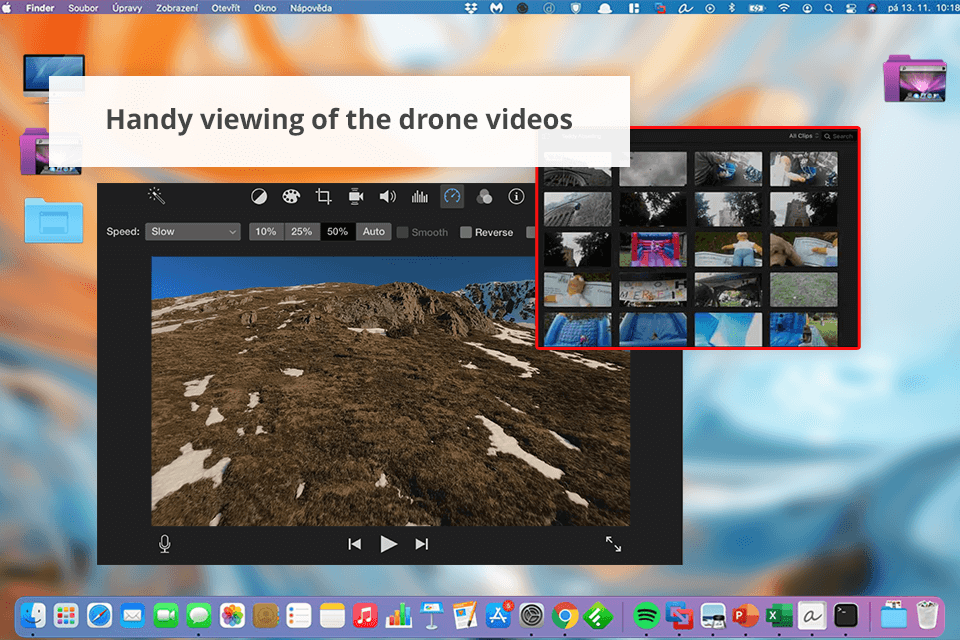960x640 pixels.
Task: Click the voiceover microphone icon
Action: pyautogui.click(x=165, y=544)
